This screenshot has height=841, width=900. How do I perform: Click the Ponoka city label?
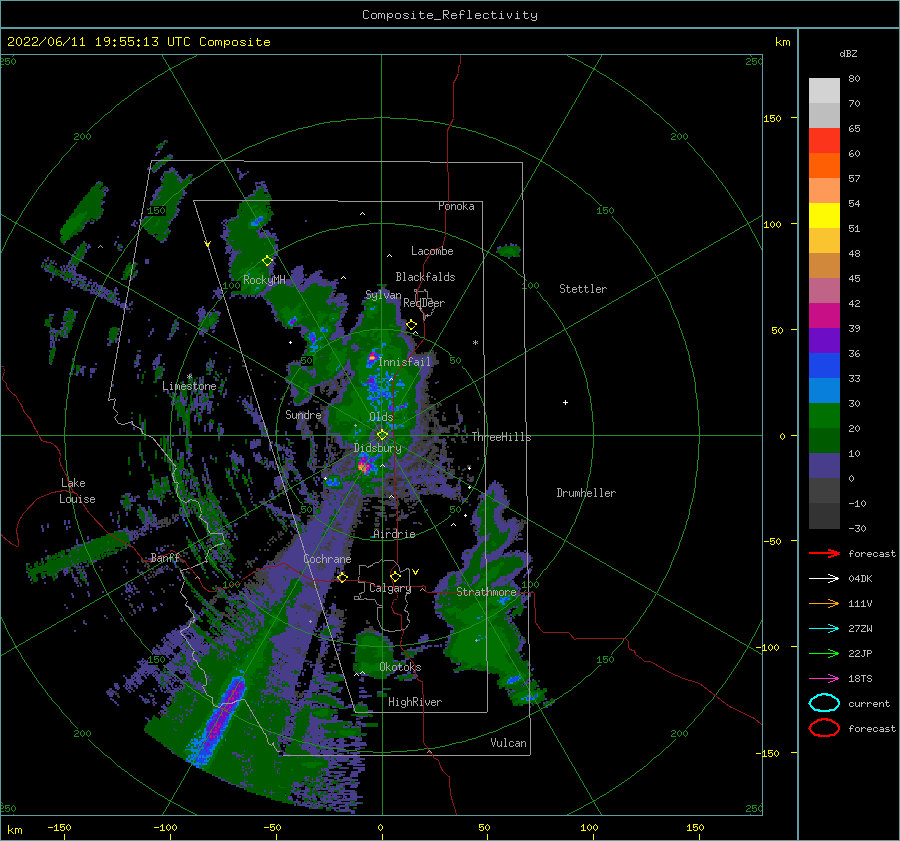456,206
